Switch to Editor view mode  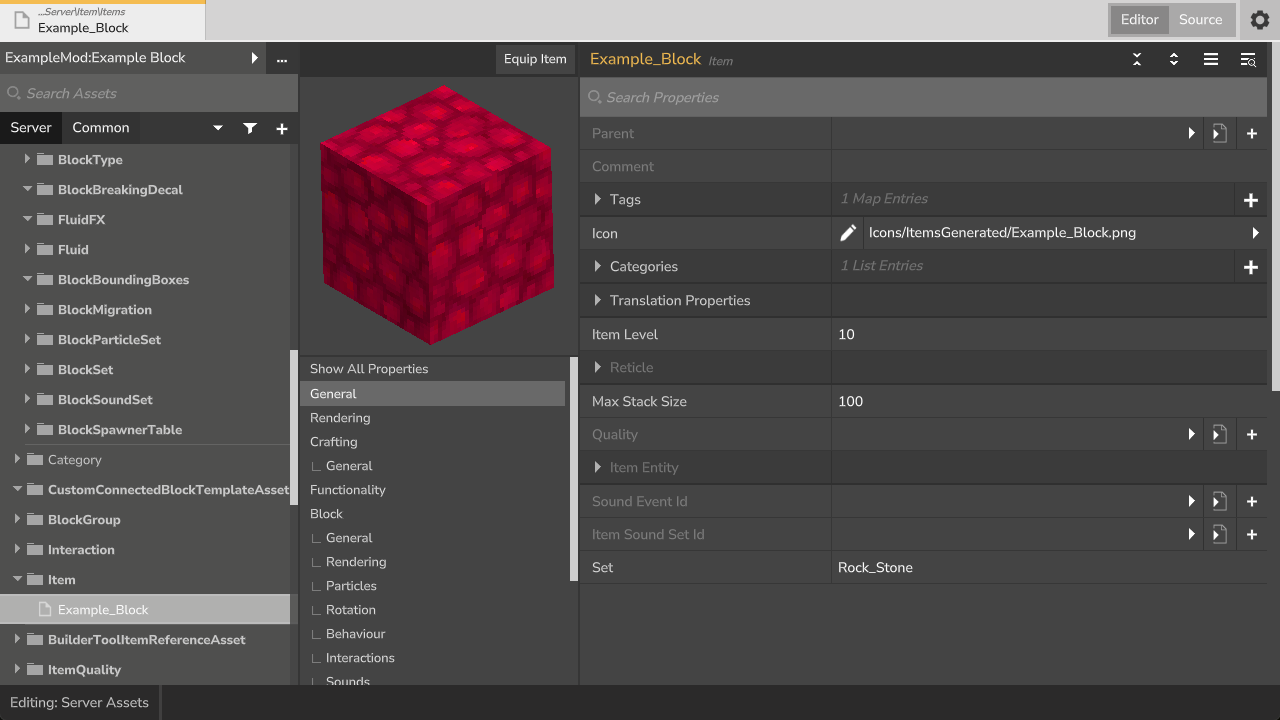(x=1139, y=19)
